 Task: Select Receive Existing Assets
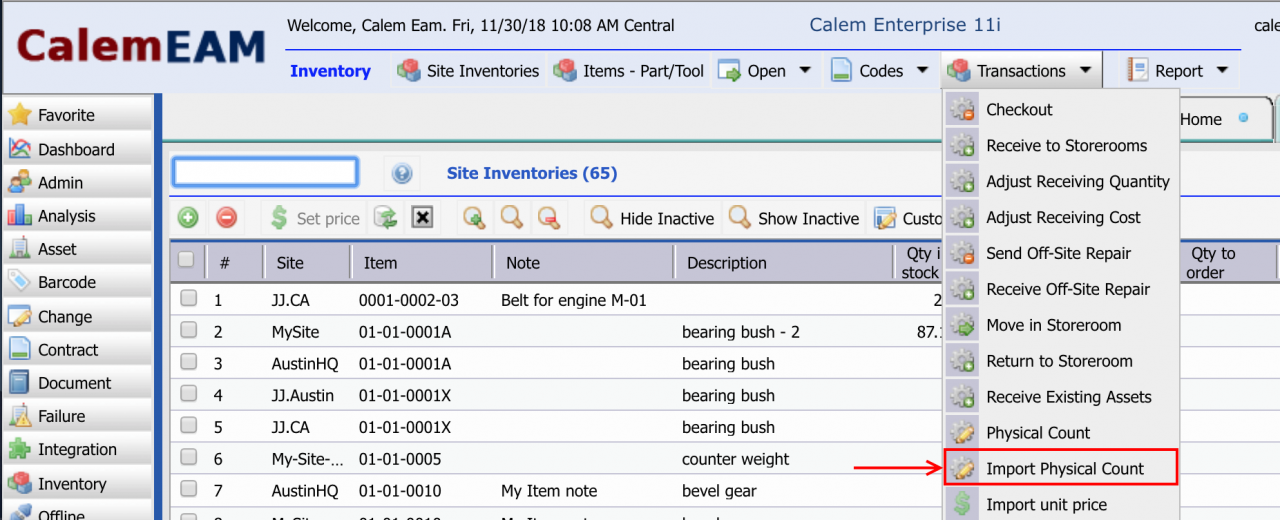1061,398
